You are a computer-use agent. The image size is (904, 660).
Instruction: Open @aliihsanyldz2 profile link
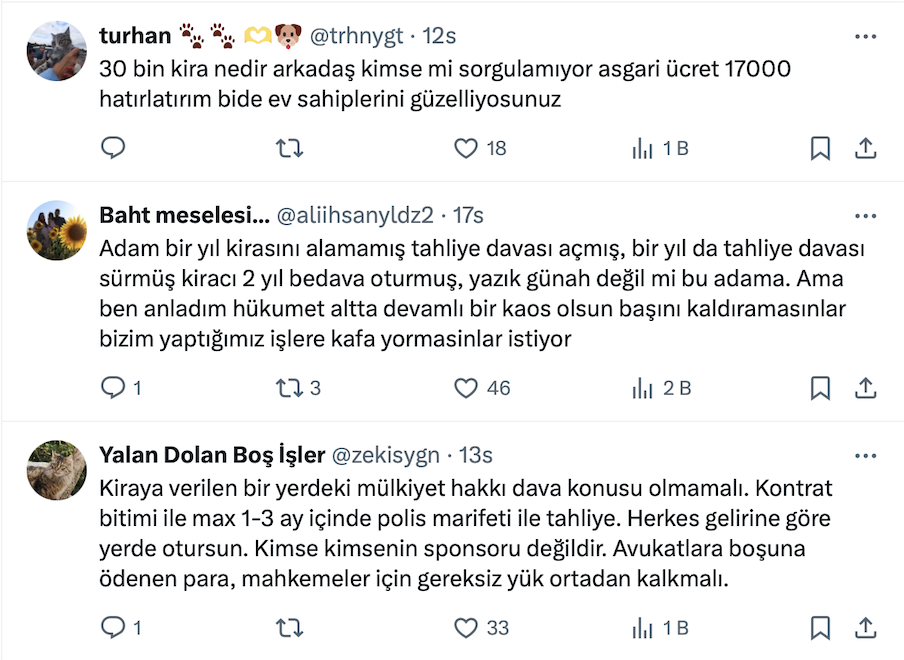coord(355,216)
